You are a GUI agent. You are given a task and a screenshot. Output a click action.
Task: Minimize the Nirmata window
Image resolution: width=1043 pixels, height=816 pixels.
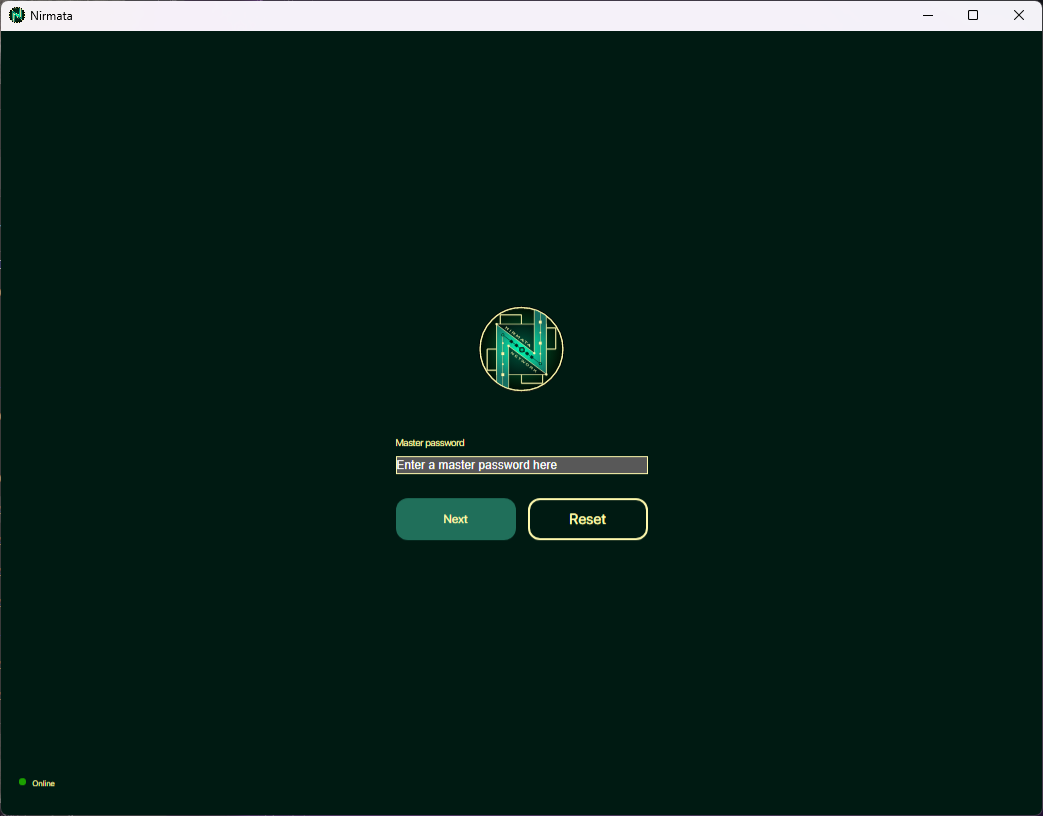tap(927, 15)
